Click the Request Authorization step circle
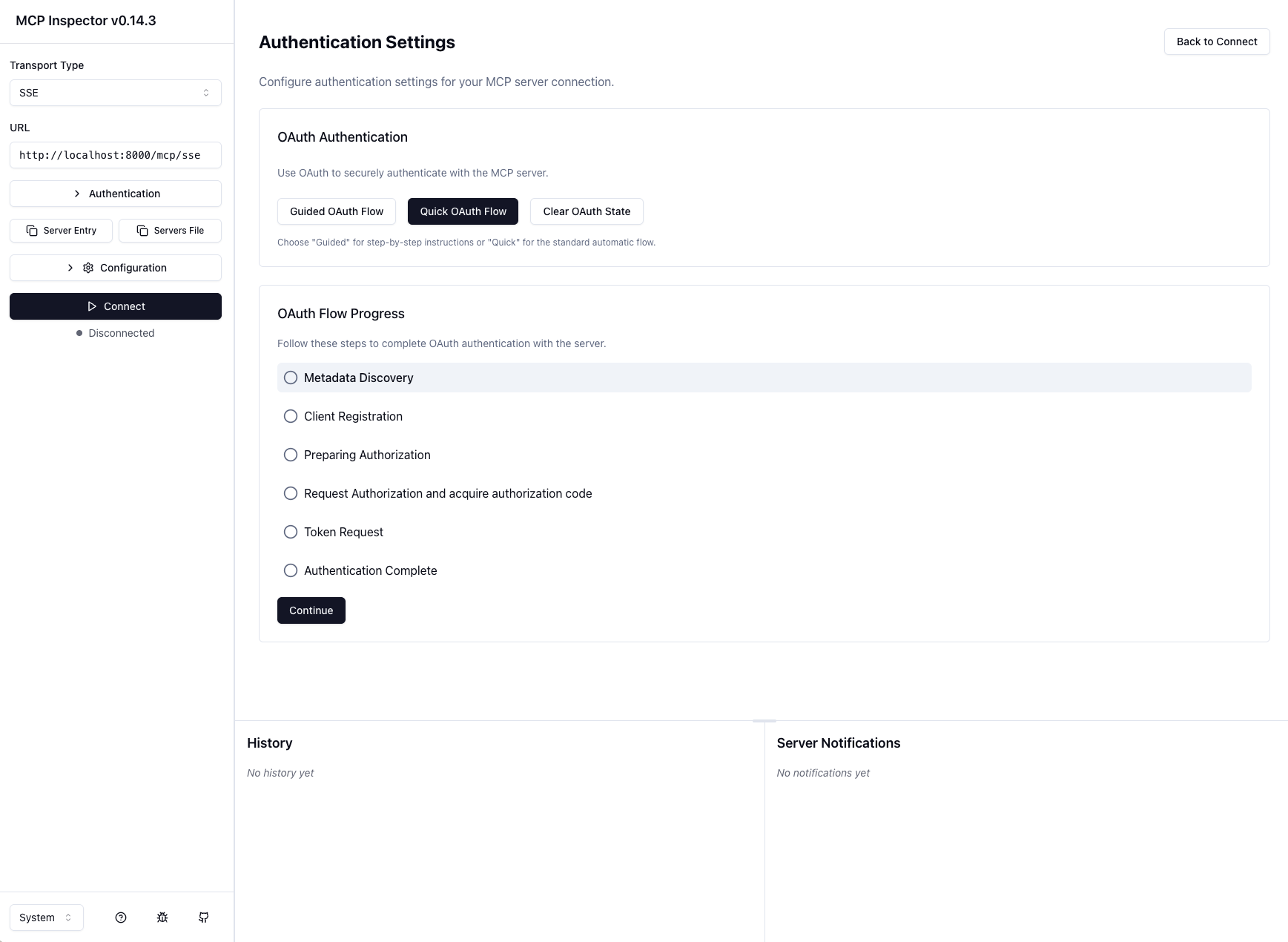1288x942 pixels. coord(291,493)
